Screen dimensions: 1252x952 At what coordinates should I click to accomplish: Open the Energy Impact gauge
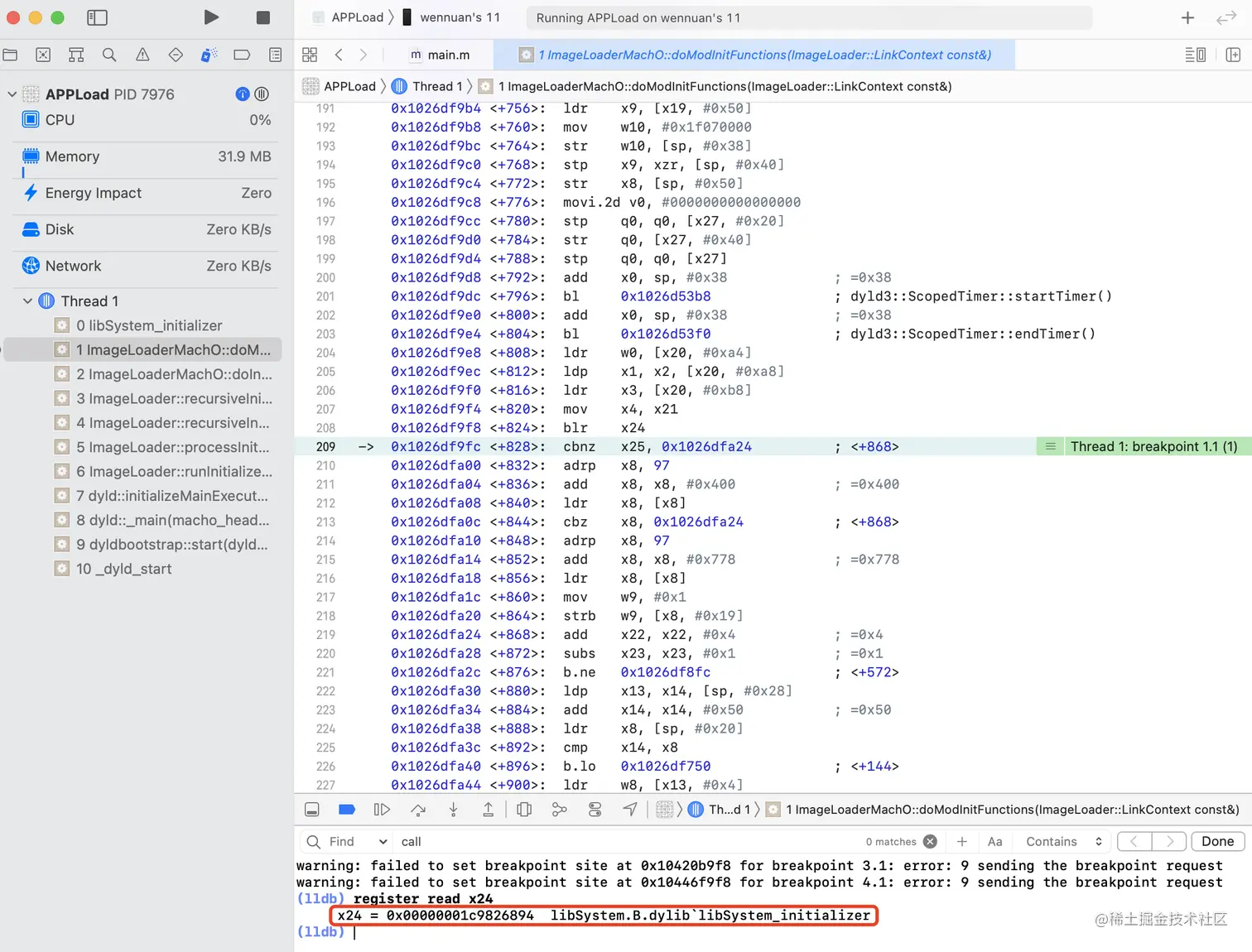coord(147,193)
